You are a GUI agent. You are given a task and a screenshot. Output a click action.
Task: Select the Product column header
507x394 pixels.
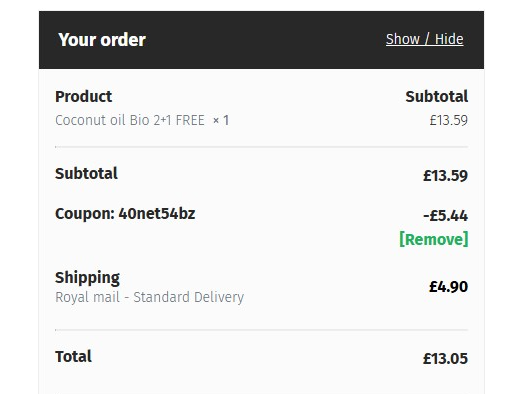83,97
